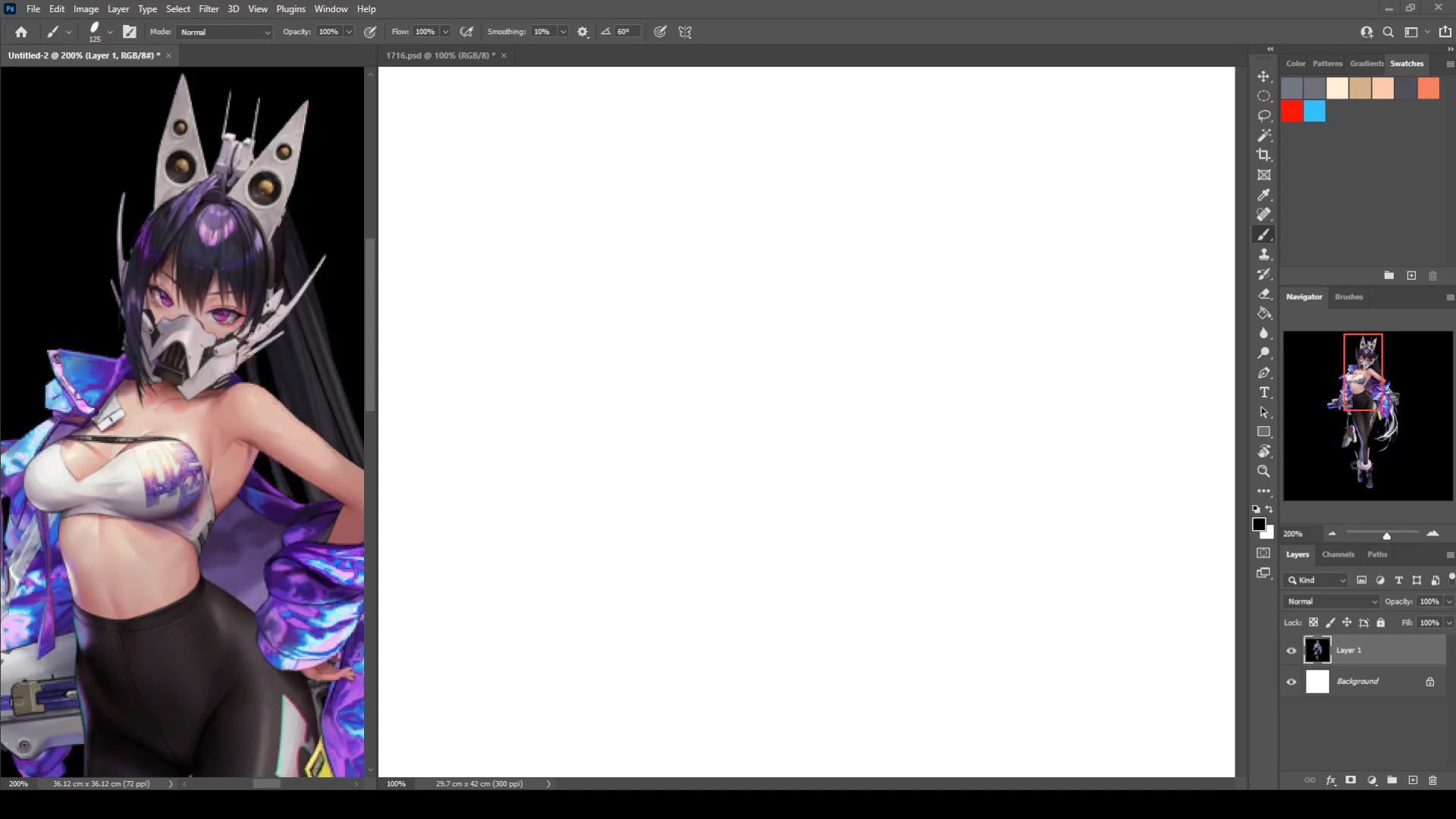Create a new layer button
The height and width of the screenshot is (819, 1456).
tap(1413, 780)
